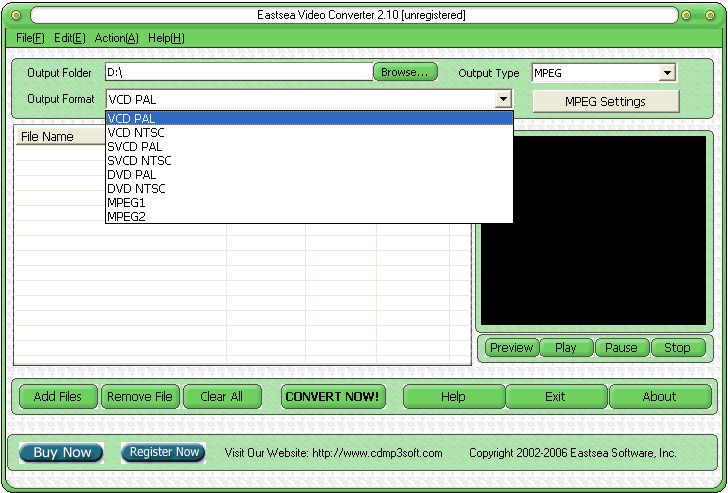This screenshot has width=728, height=493.
Task: Click the Exit button
Action: pyautogui.click(x=556, y=396)
